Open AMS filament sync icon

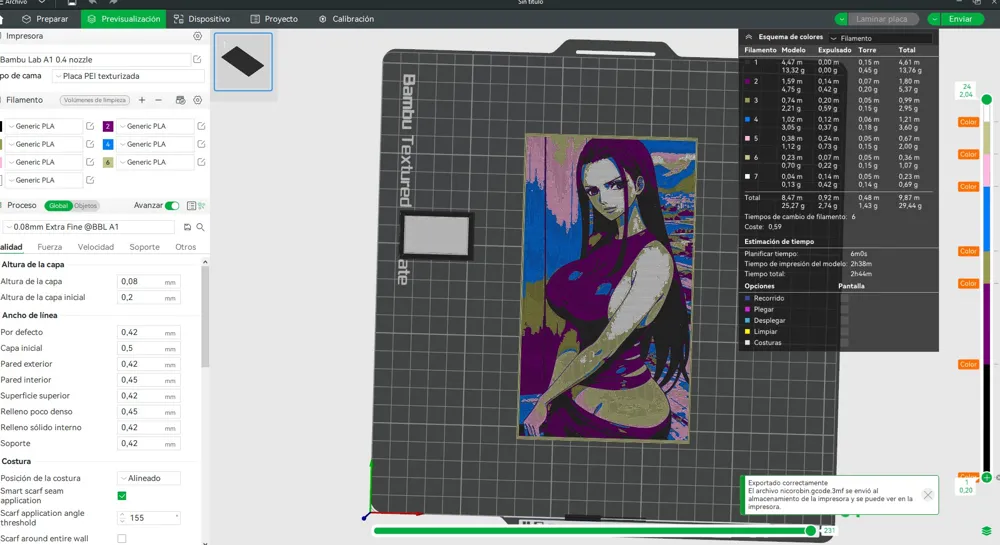click(180, 100)
